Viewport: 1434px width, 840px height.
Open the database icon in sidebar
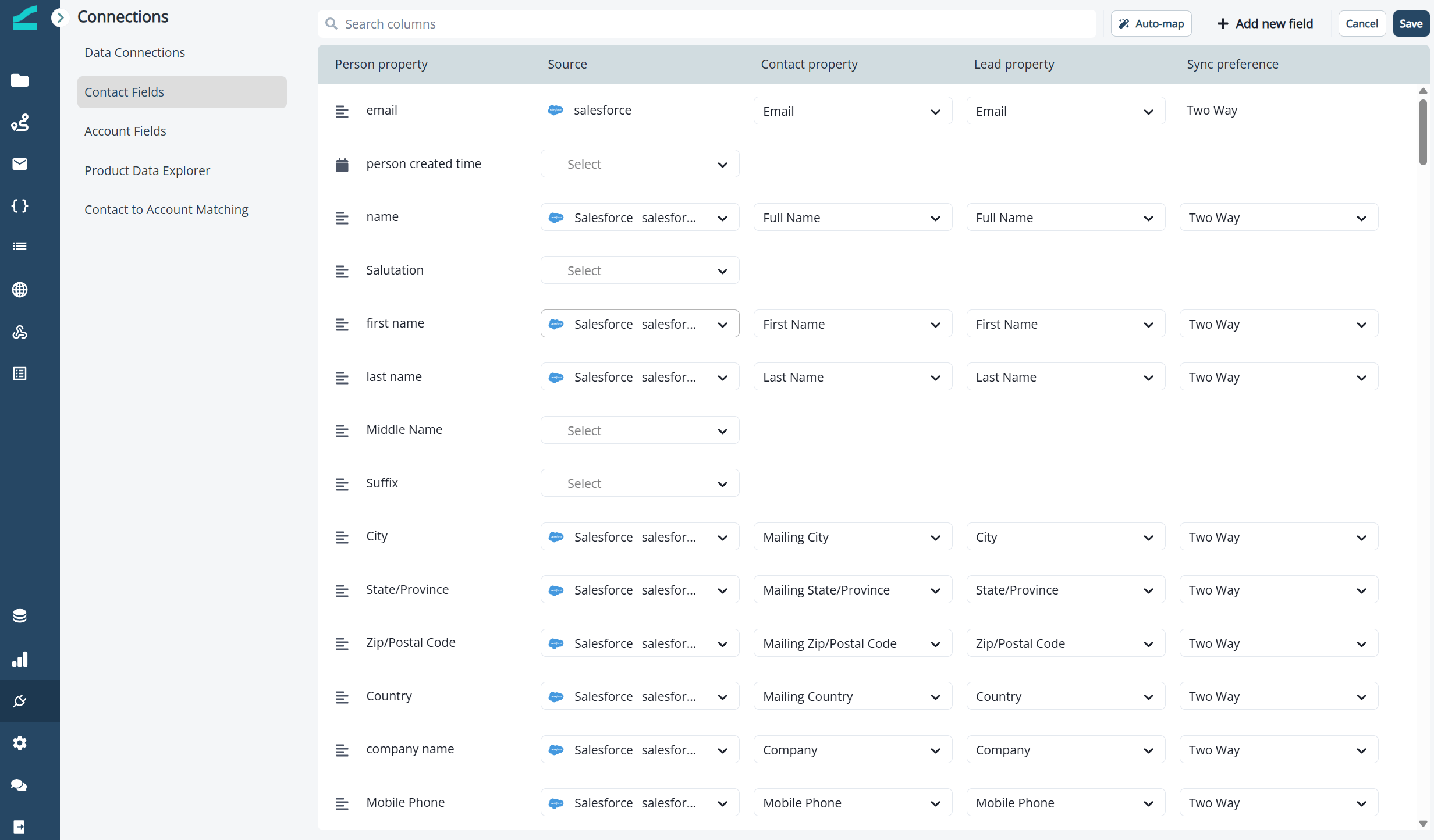[x=20, y=616]
